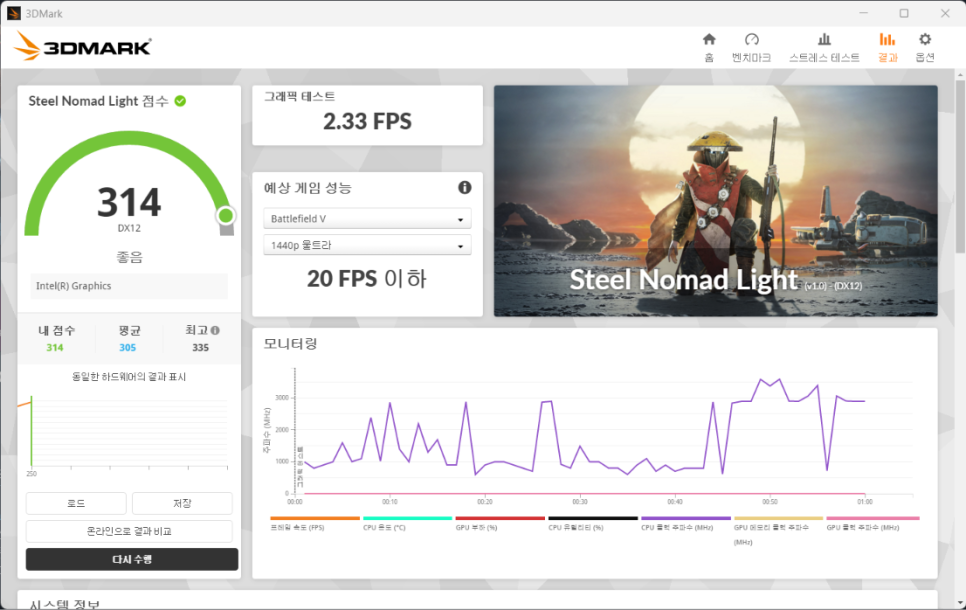Open the 1440p 울트라 resolution dropdown

click(367, 245)
